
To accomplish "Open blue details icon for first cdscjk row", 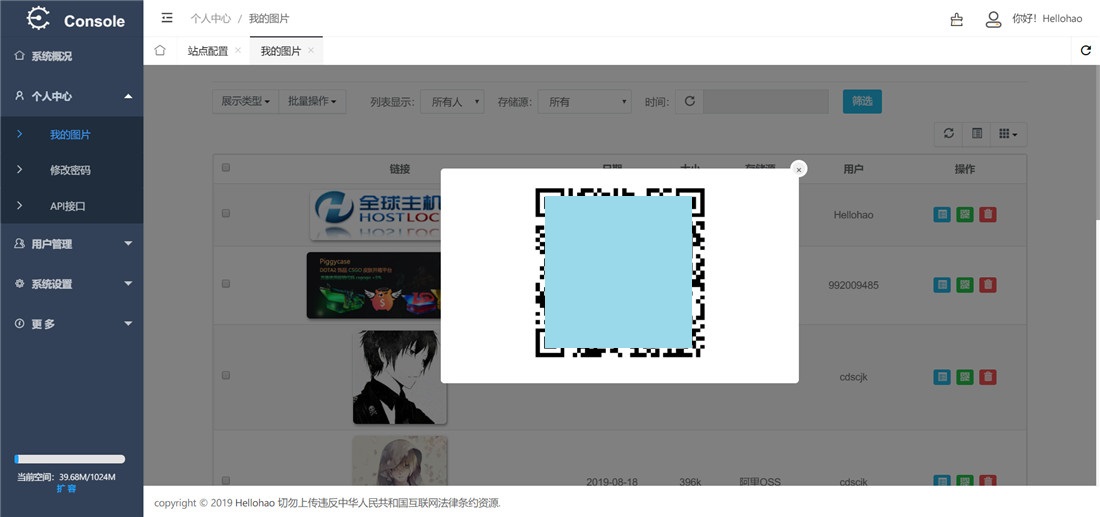I will click(941, 377).
